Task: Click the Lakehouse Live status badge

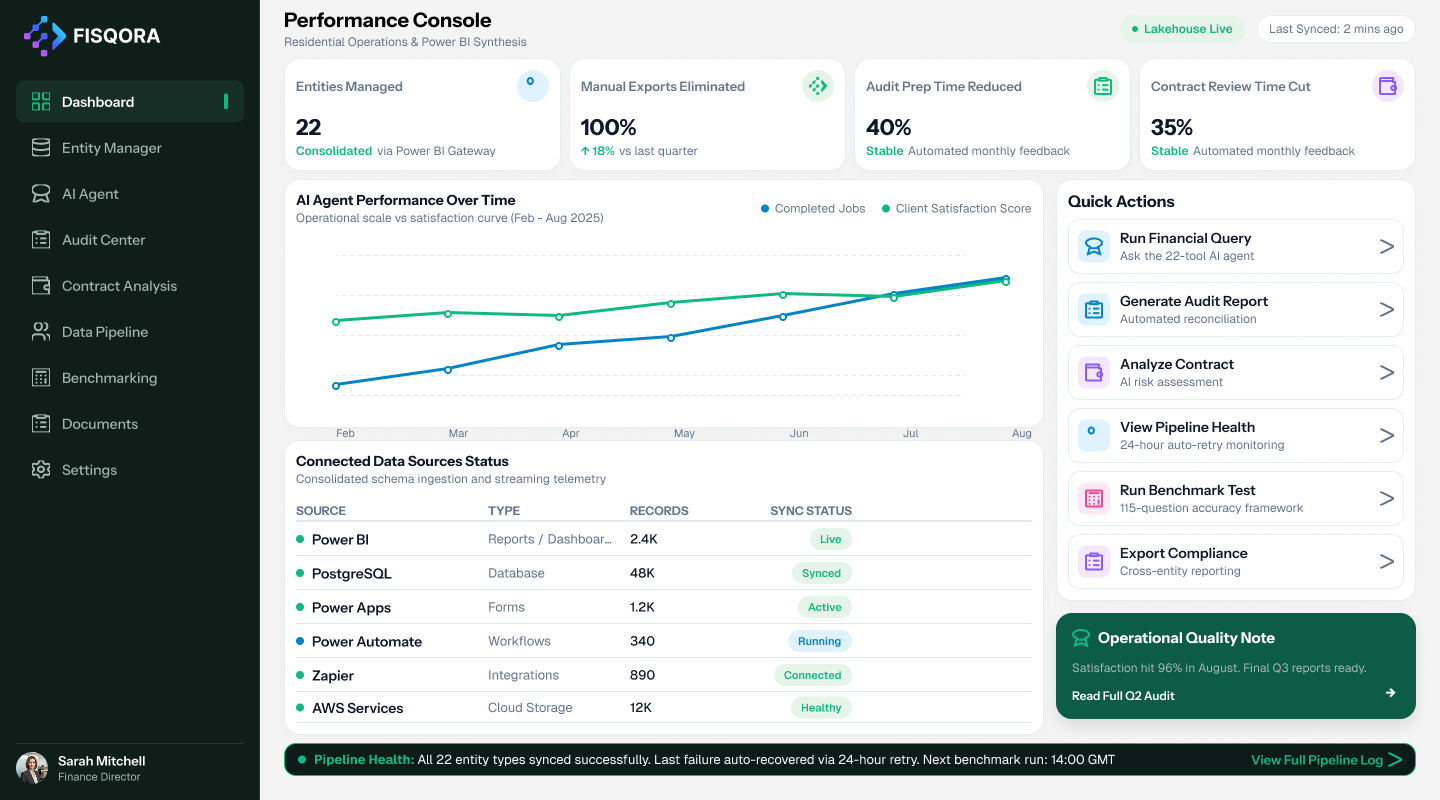Action: pos(1182,29)
